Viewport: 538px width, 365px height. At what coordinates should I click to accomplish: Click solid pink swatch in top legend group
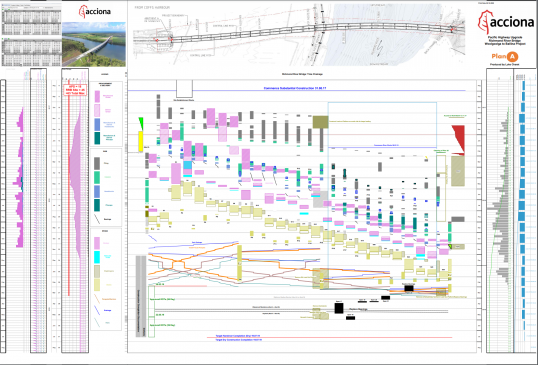click(97, 96)
